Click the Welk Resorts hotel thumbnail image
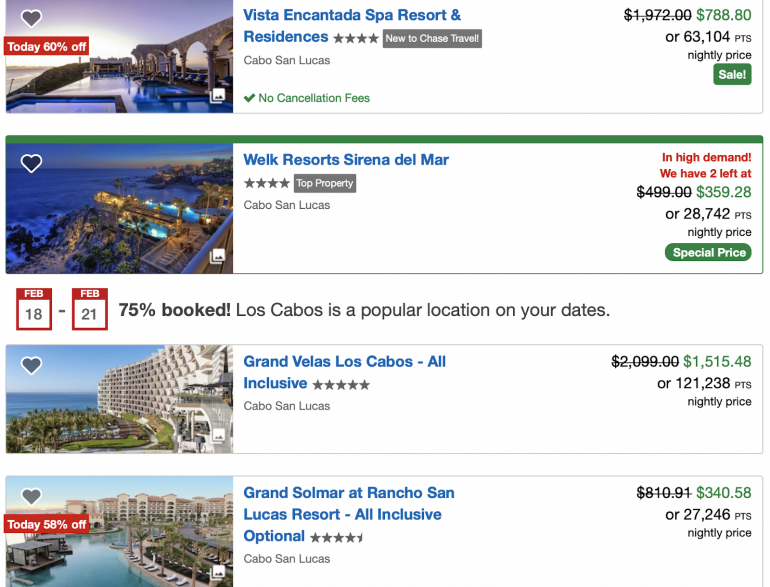The width and height of the screenshot is (770, 587). (120, 208)
